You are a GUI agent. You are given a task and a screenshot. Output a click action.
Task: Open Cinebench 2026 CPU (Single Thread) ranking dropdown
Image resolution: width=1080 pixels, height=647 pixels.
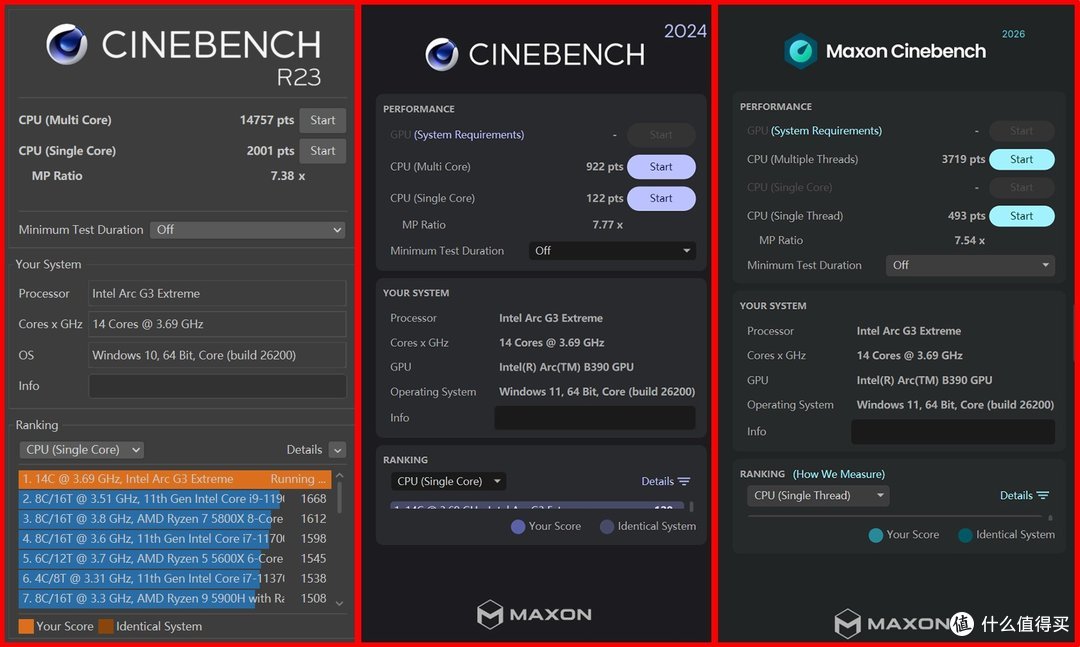tap(818, 495)
